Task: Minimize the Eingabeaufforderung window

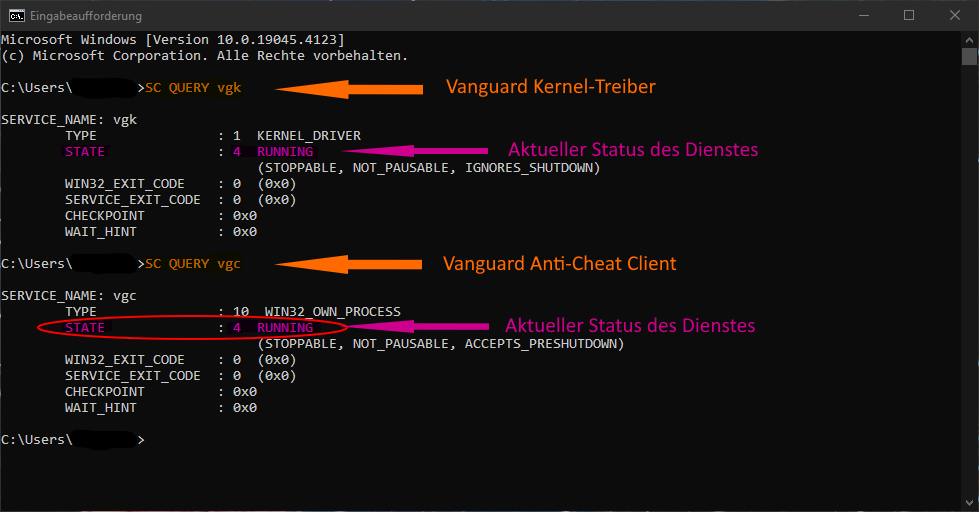Action: tap(864, 16)
